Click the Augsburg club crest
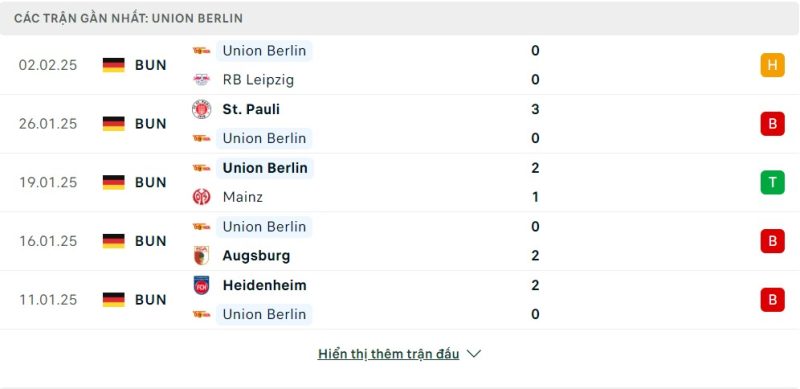 [x=202, y=255]
